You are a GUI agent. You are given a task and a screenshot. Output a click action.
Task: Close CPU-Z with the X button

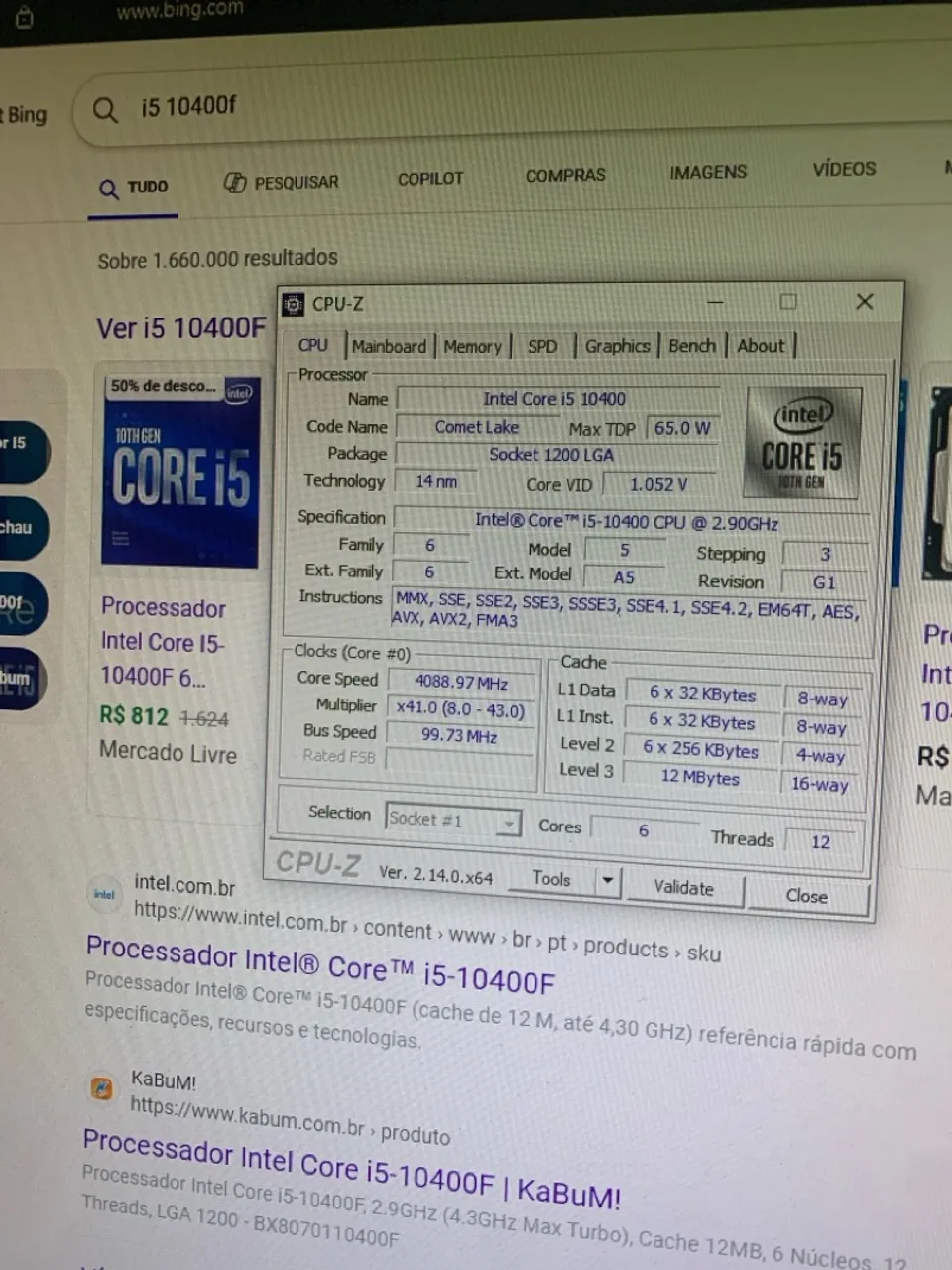[865, 301]
